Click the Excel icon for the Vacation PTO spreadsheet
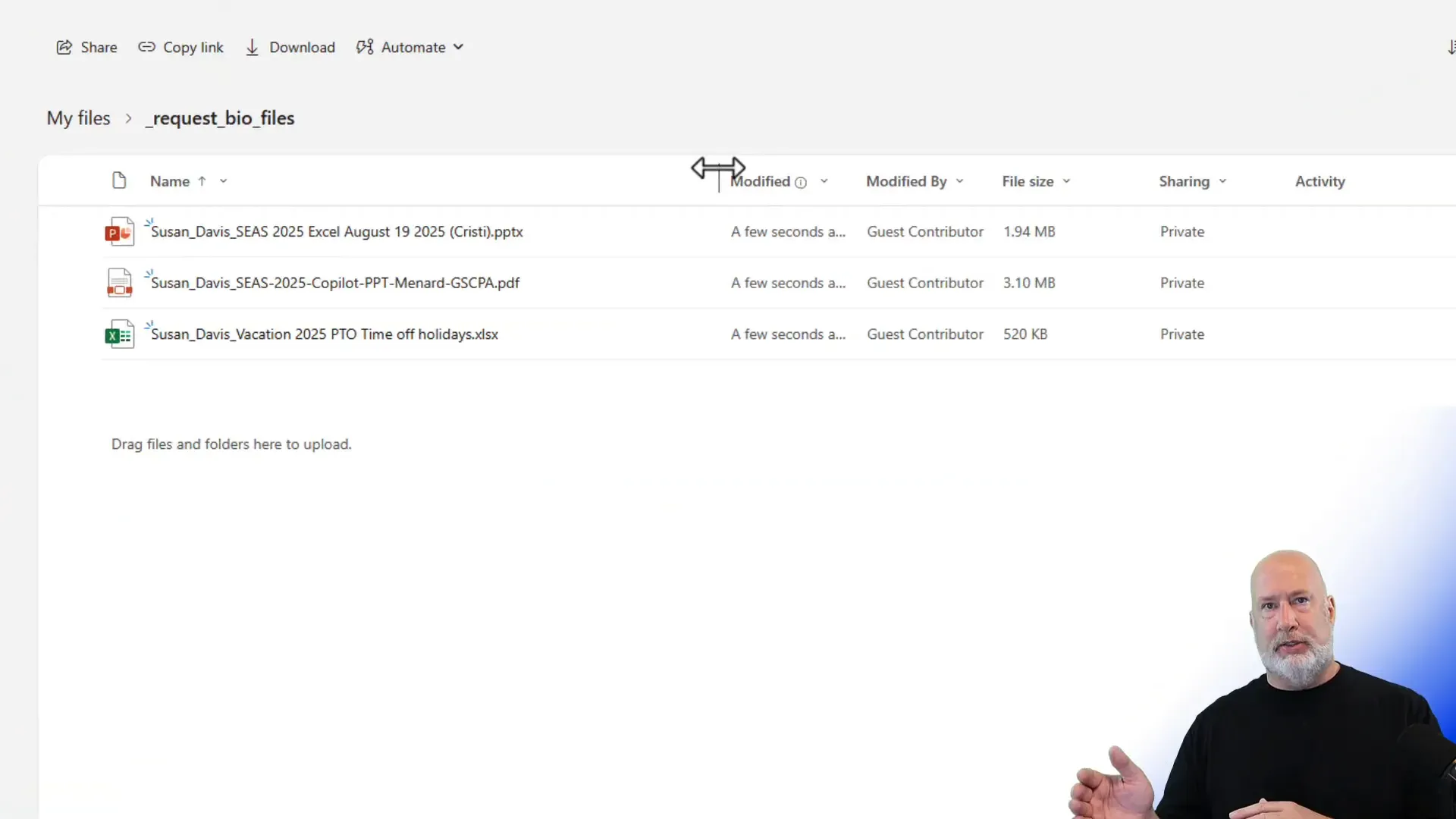The image size is (1456, 819). (118, 334)
